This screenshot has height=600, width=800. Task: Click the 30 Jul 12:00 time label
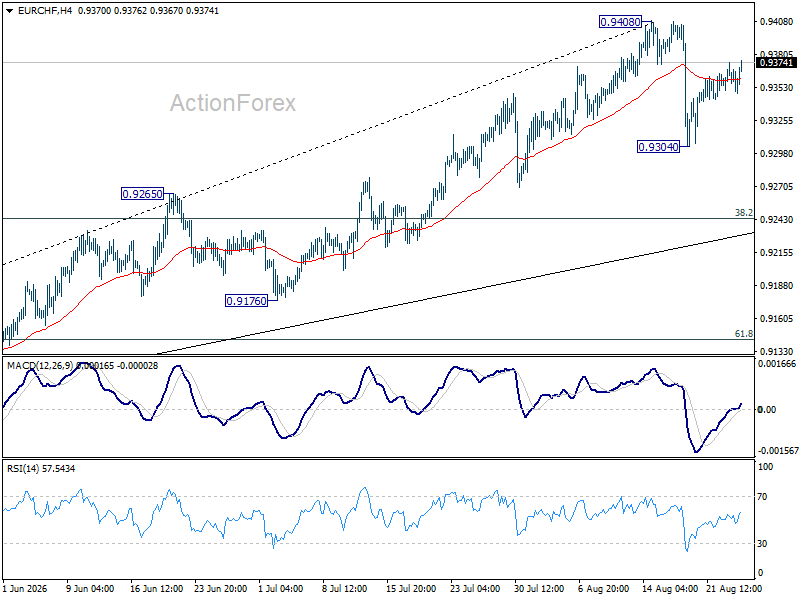[x=539, y=589]
